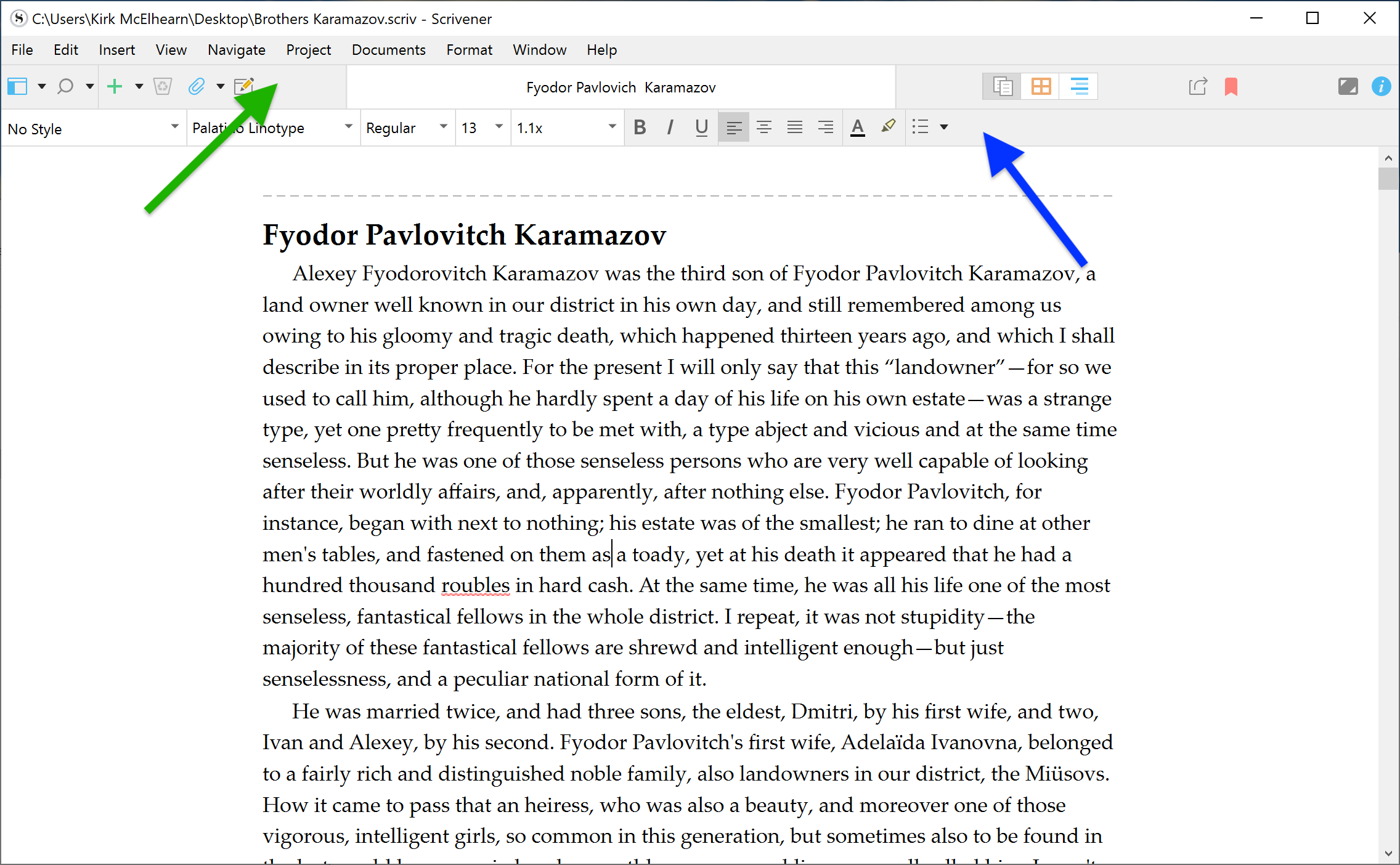
Task: Click the trash icon in the toolbar
Action: (163, 86)
